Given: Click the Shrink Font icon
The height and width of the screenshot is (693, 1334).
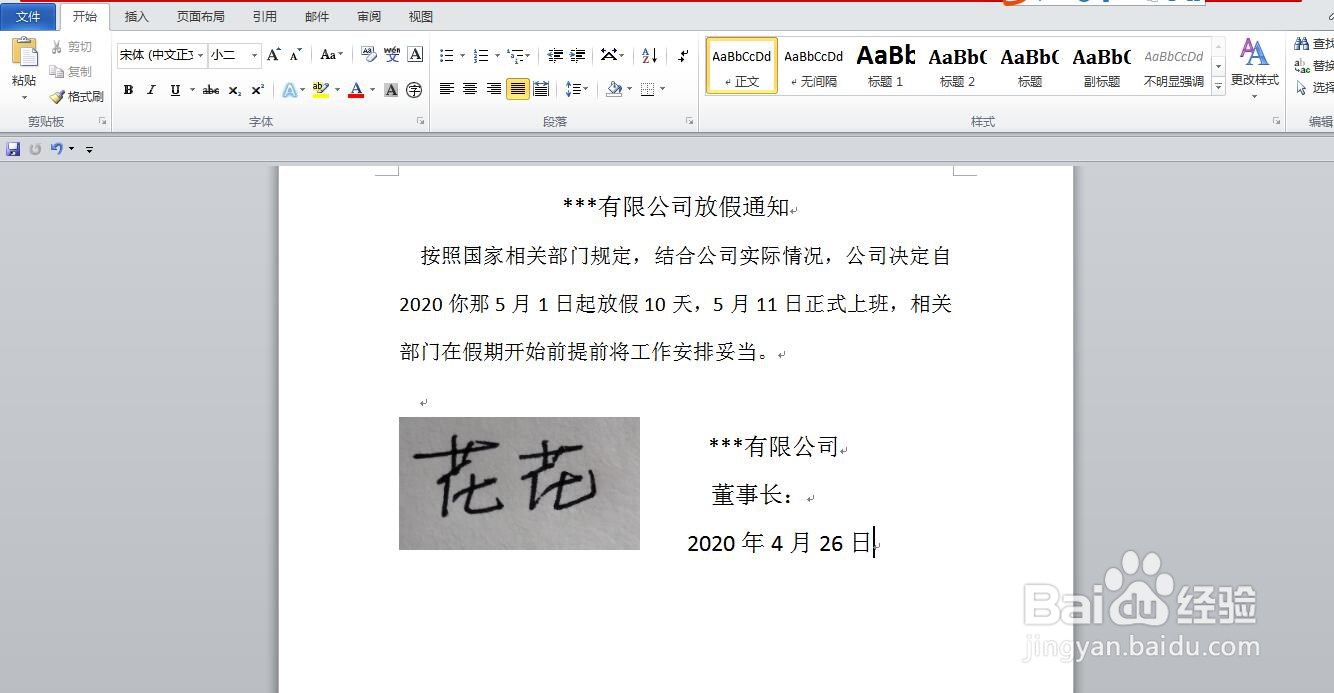Looking at the screenshot, I should click(x=295, y=55).
